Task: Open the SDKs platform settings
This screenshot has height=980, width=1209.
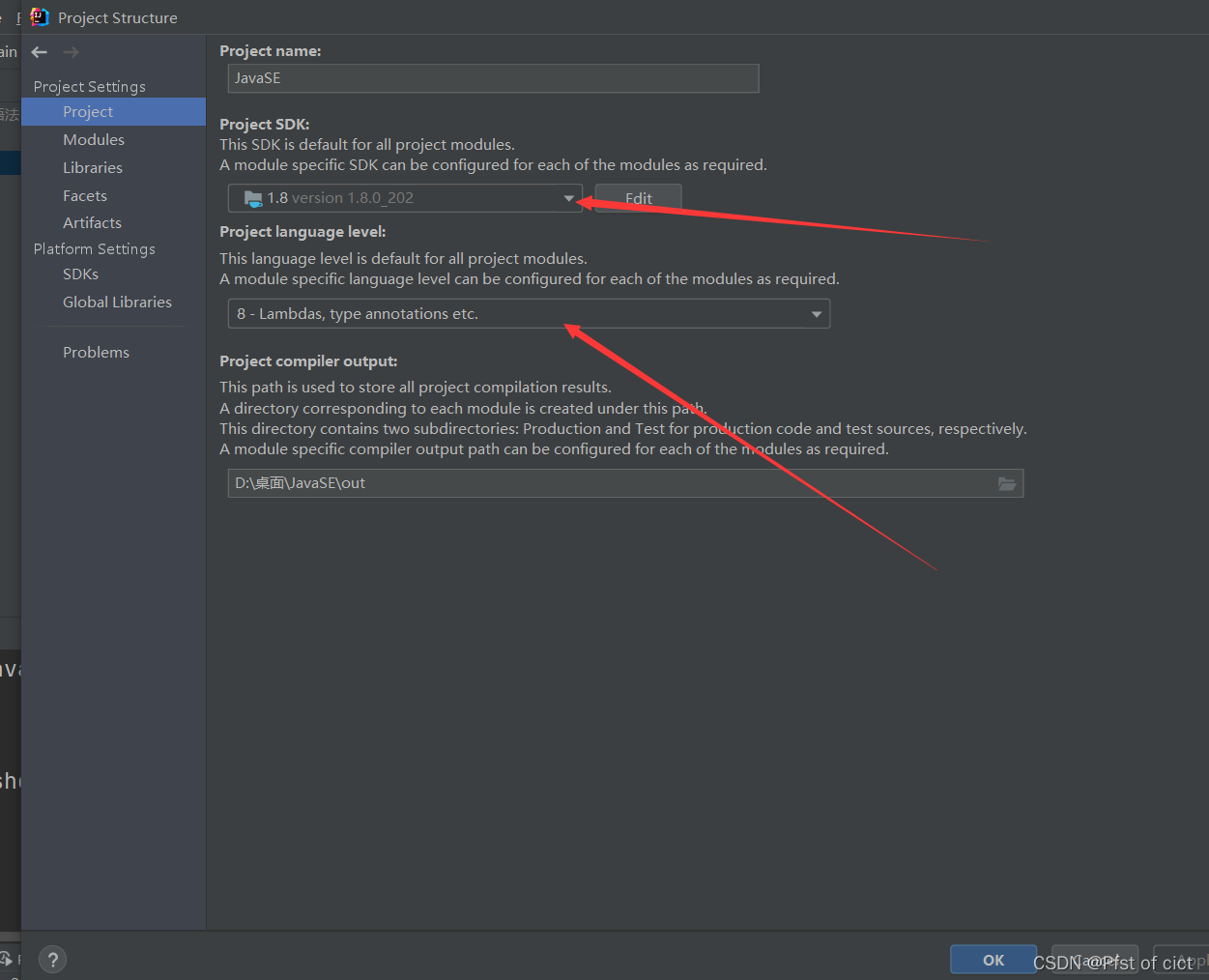Action: coord(80,274)
